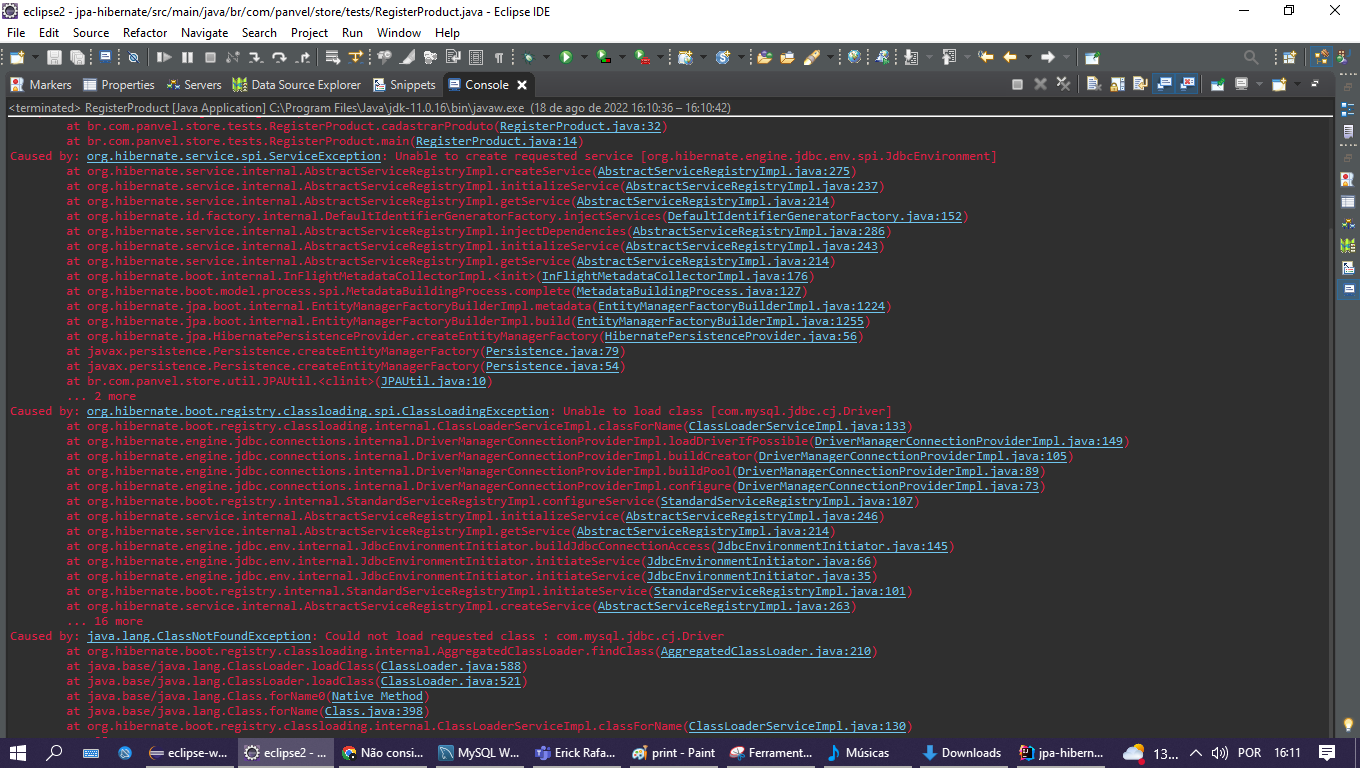
Task: Click the Step Over icon
Action: coord(279,57)
